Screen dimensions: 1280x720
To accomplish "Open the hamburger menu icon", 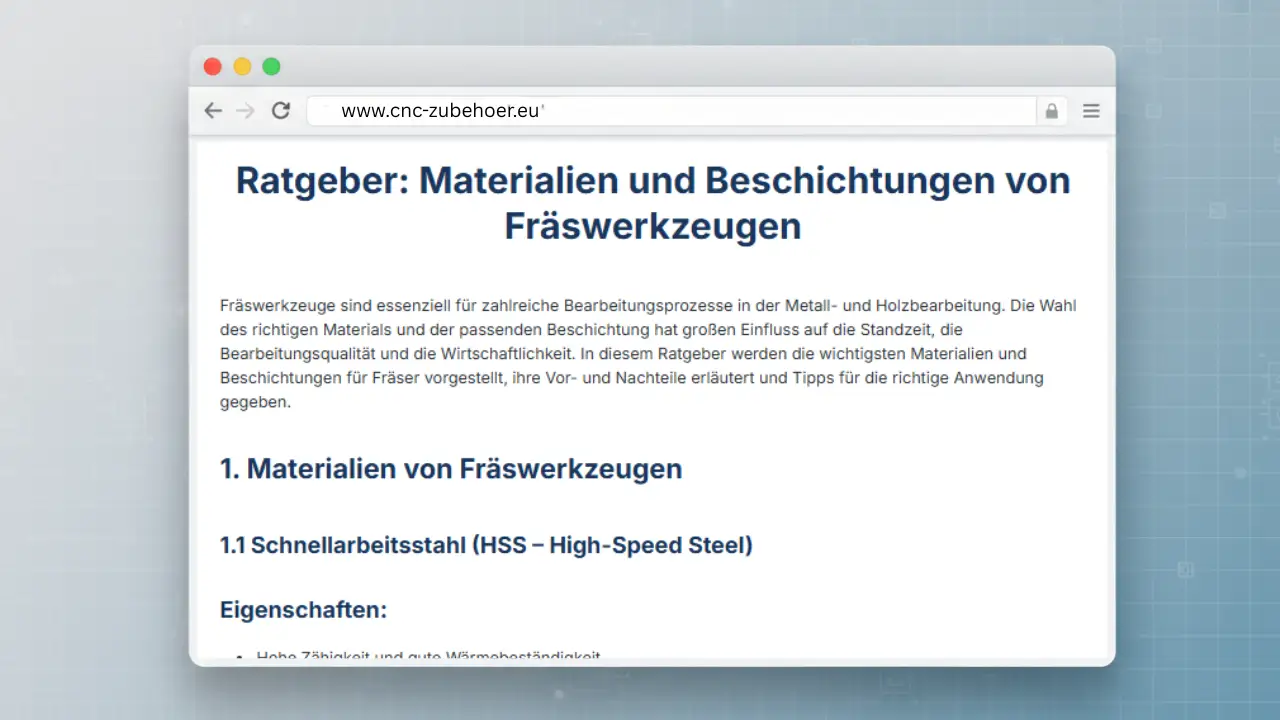I will coord(1091,111).
